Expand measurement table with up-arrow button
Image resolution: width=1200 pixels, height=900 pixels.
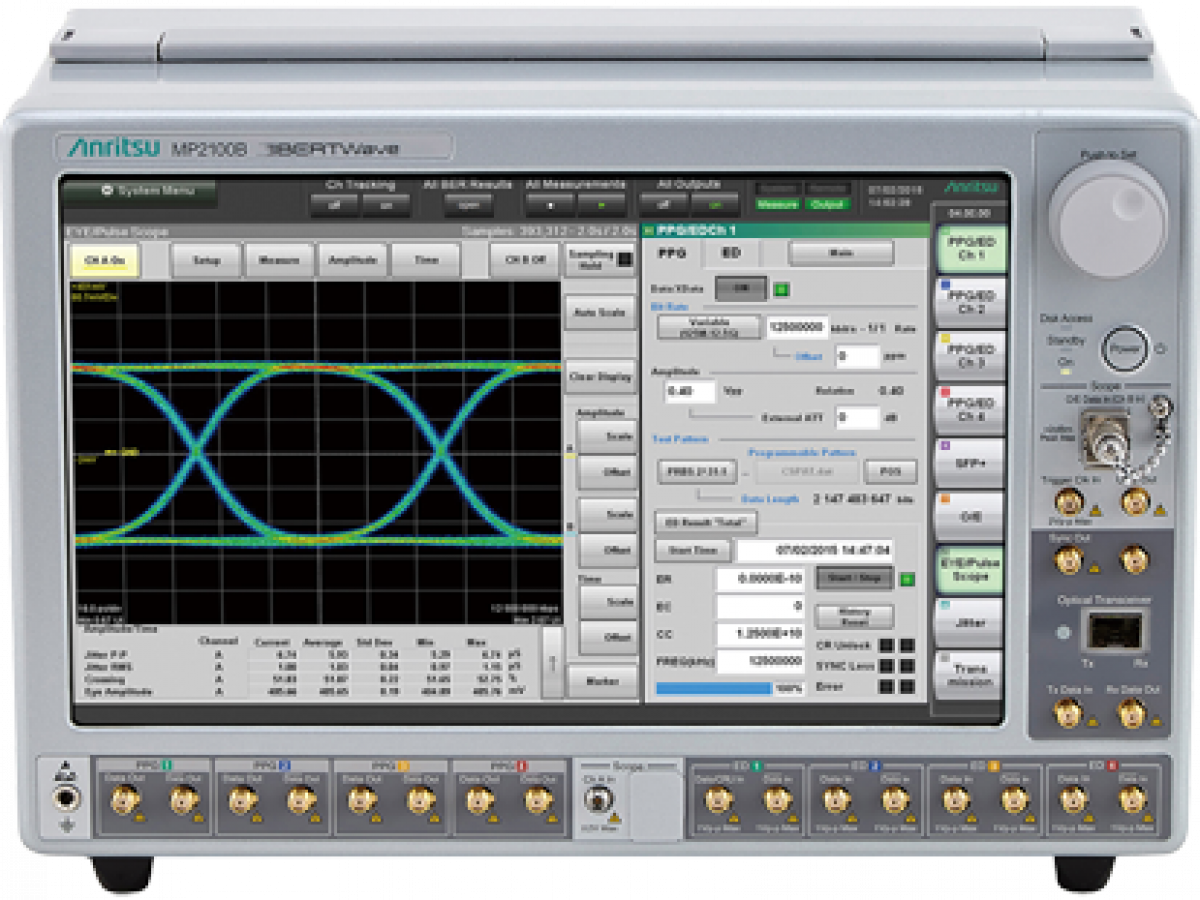coord(551,660)
